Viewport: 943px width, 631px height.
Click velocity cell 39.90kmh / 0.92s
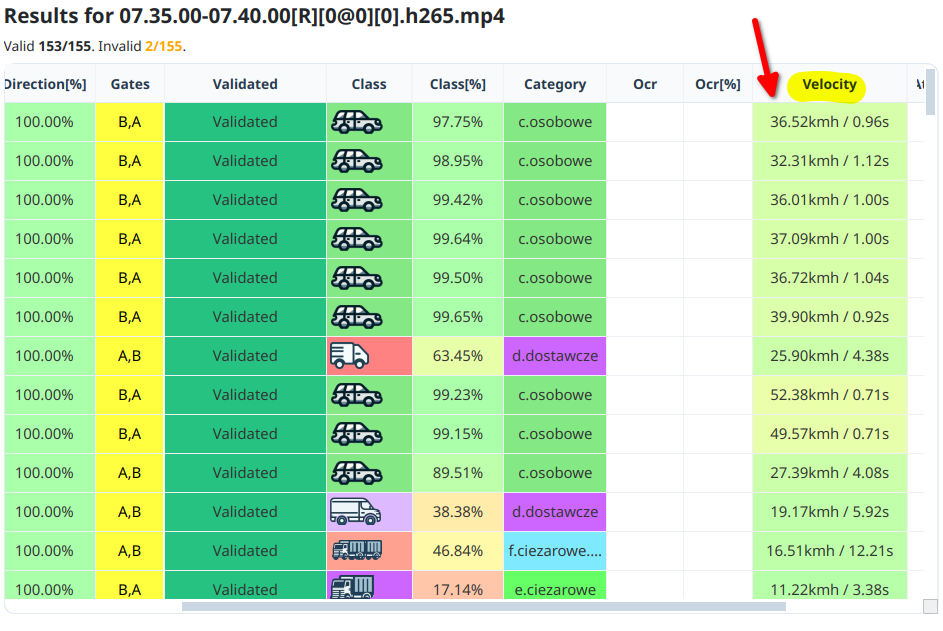(x=830, y=317)
